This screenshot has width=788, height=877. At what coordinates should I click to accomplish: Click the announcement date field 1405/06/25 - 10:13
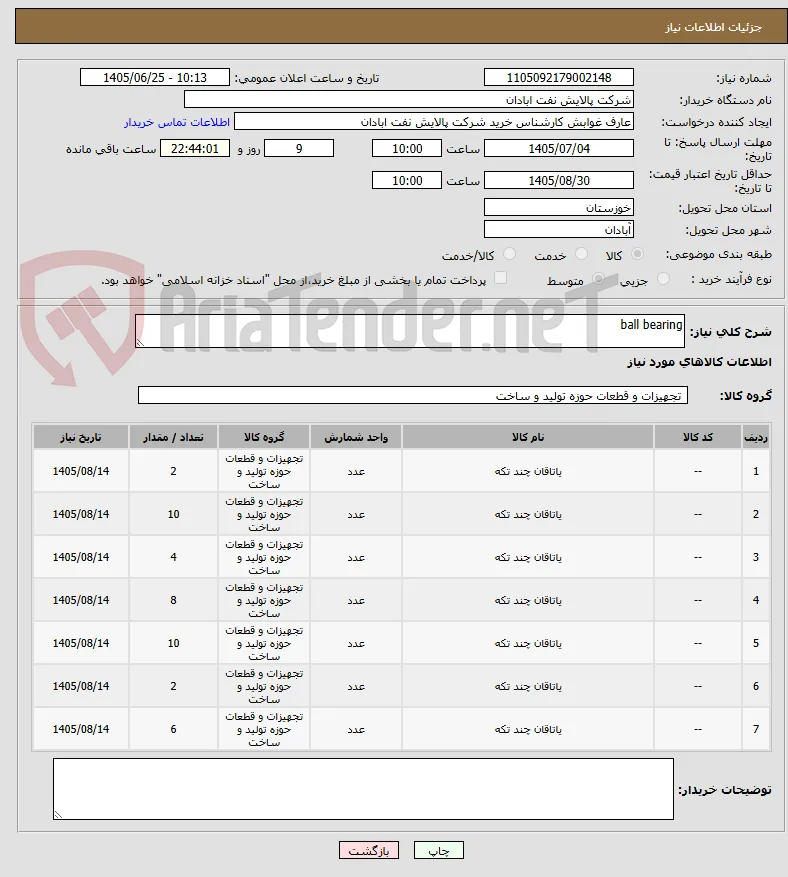coord(155,77)
